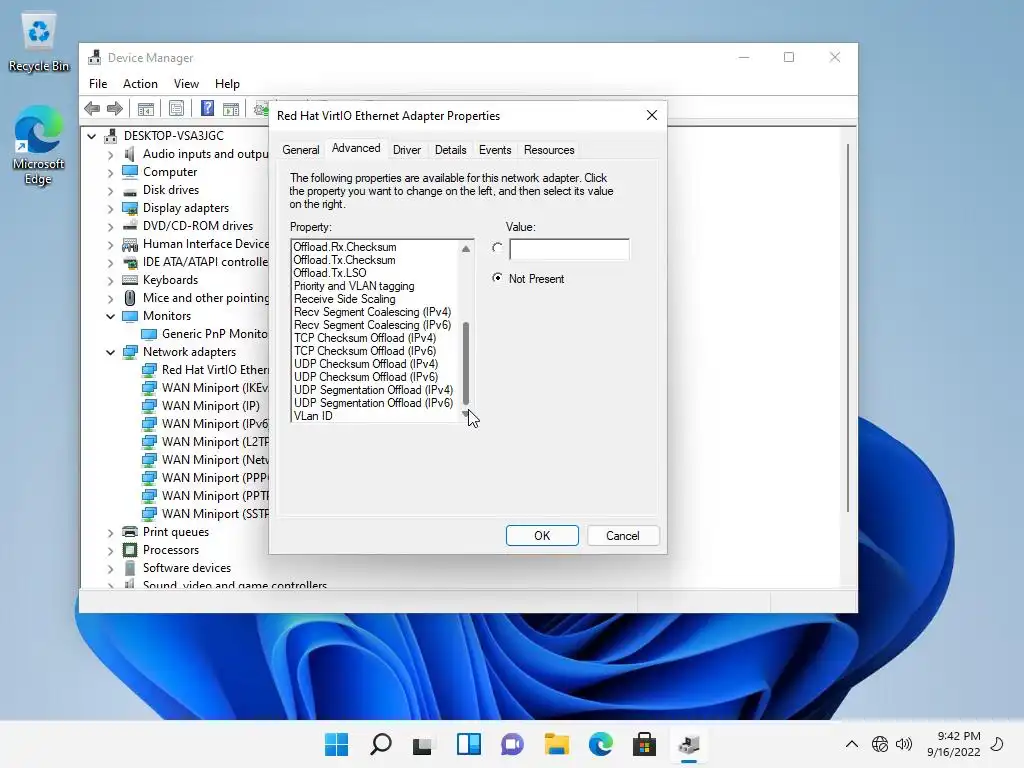Screen dimensions: 1024x768
Task: Expand the Display adapters node
Action: pos(110,209)
